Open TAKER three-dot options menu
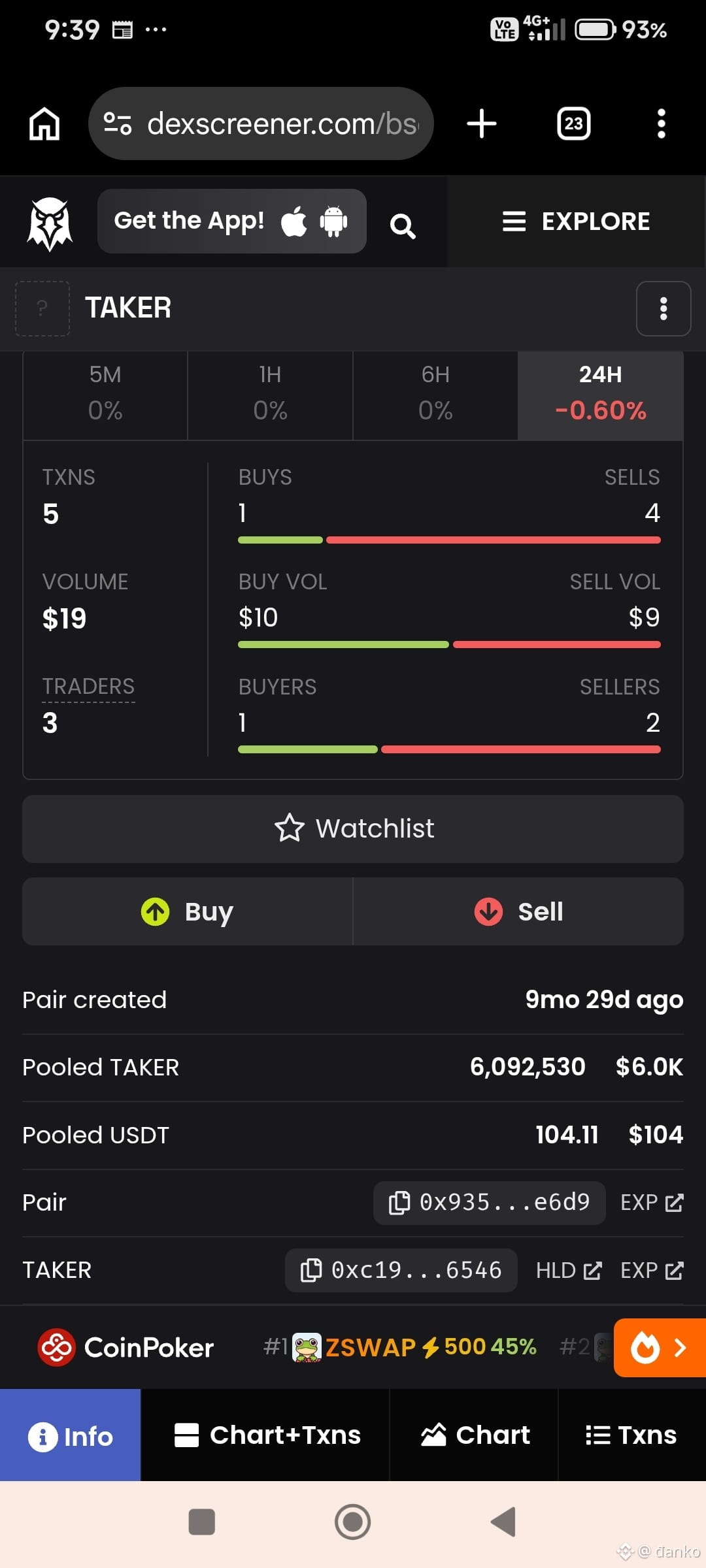Screen dimensions: 706x1568 coord(664,308)
